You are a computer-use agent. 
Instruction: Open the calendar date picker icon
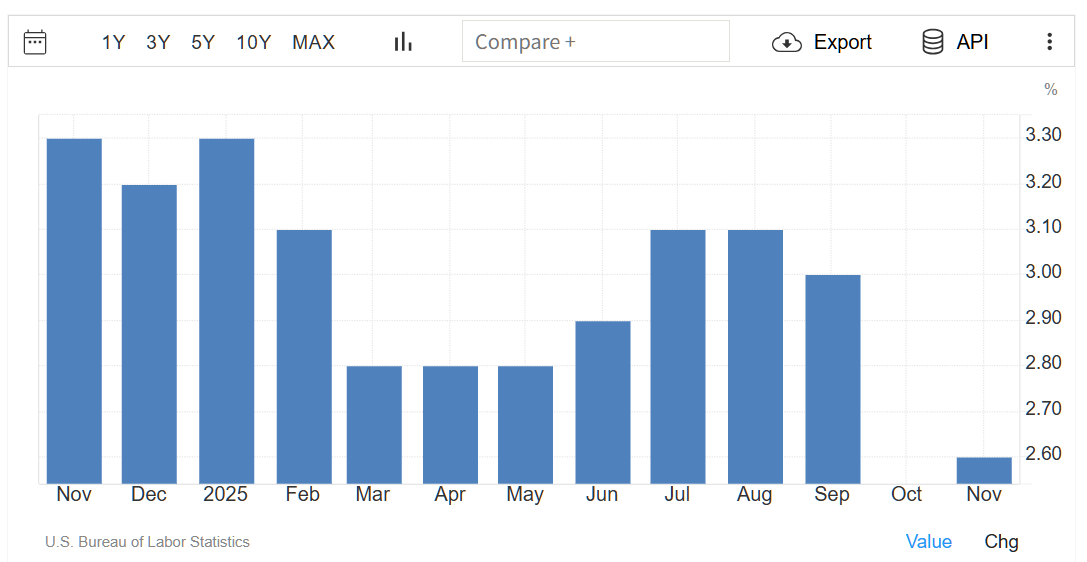[35, 42]
